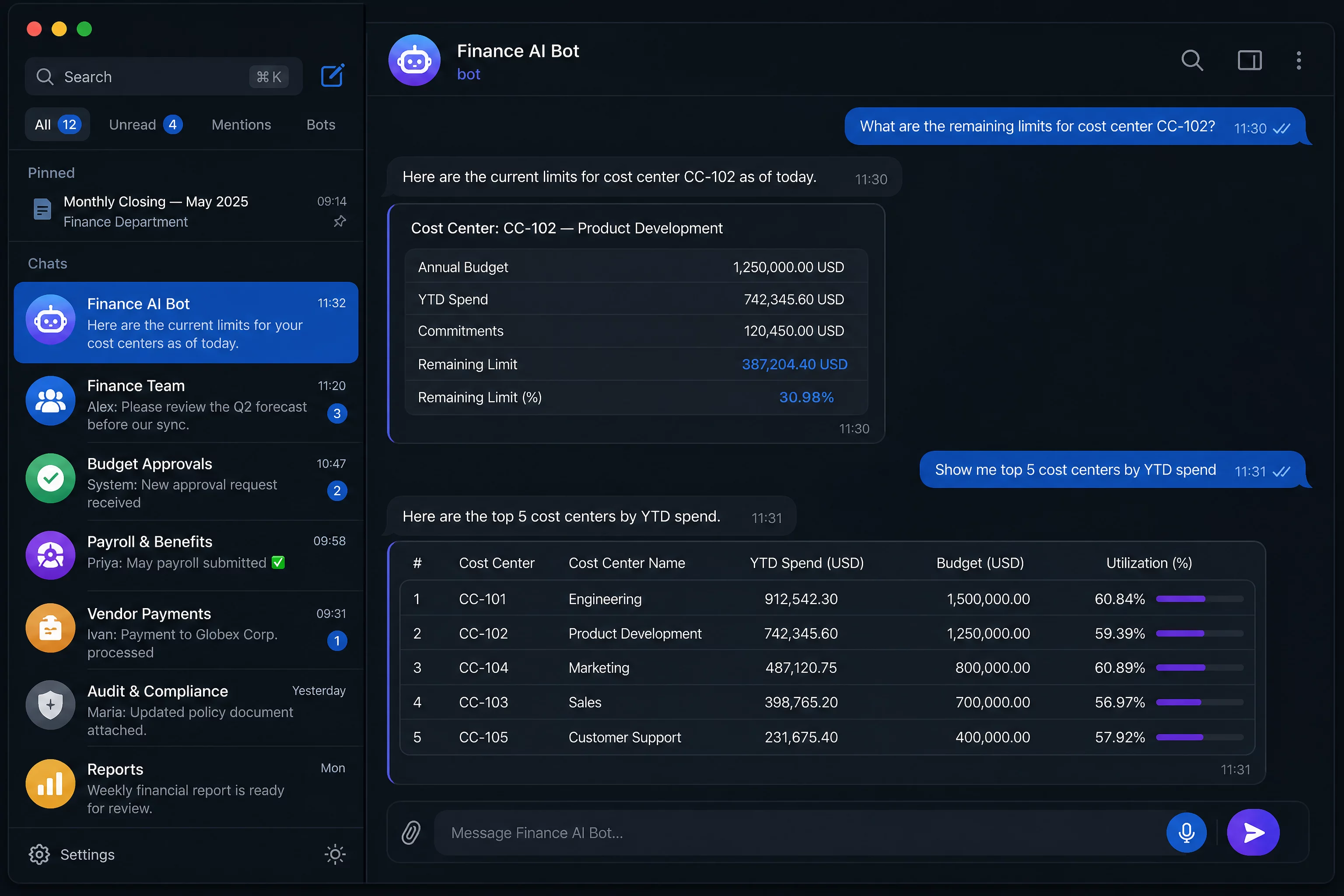
Task: Click the 912,542.30 YTD spend value
Action: pos(801,599)
